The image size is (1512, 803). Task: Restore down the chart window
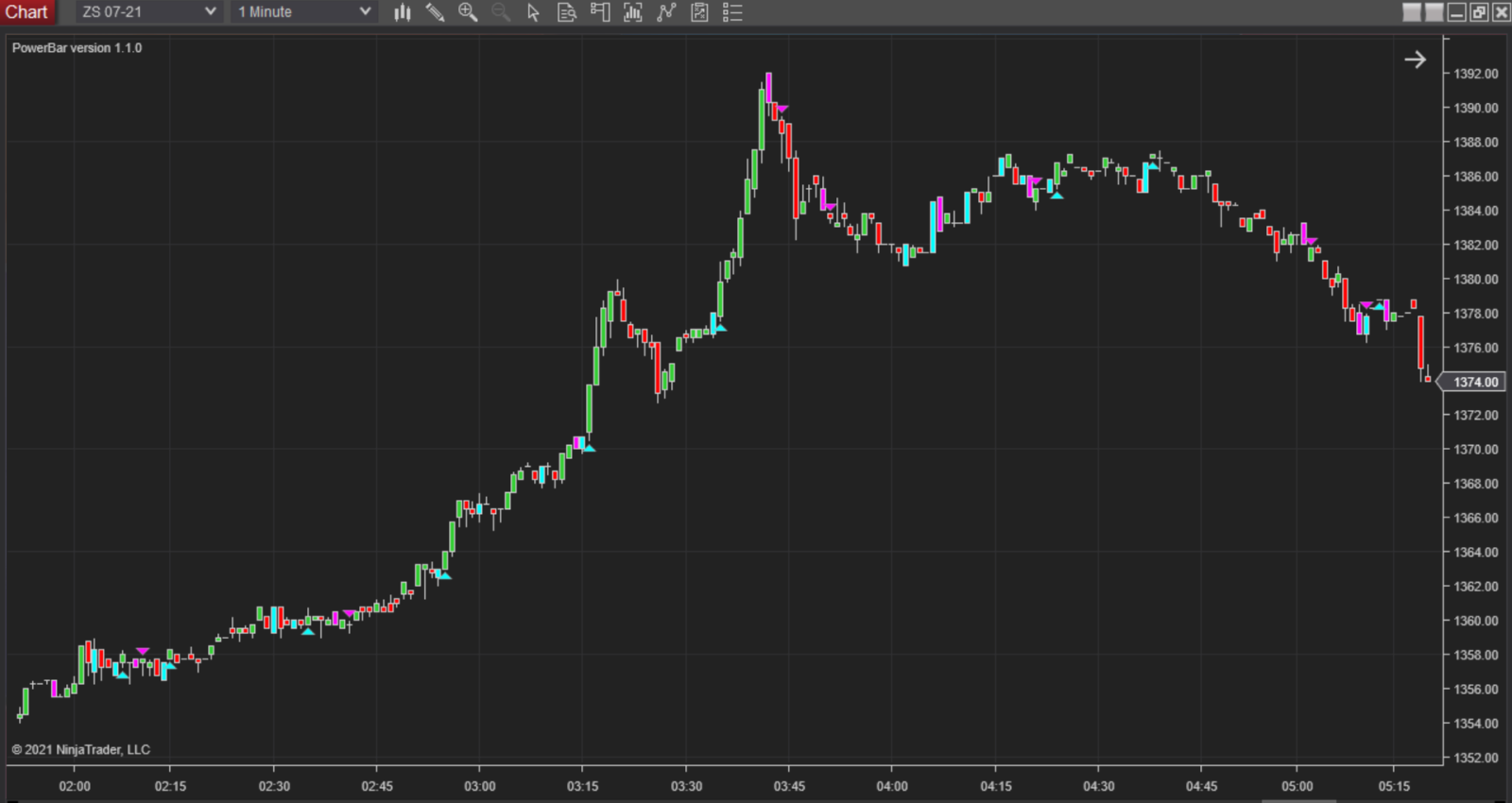[x=1479, y=12]
